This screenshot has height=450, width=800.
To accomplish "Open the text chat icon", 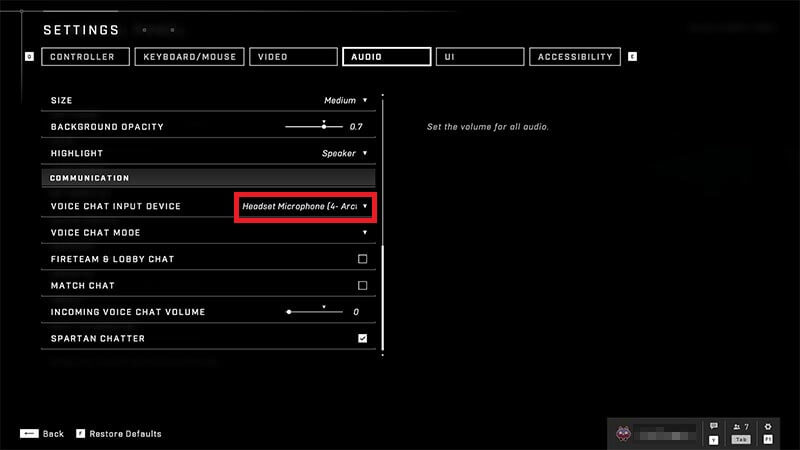I will (x=713, y=426).
